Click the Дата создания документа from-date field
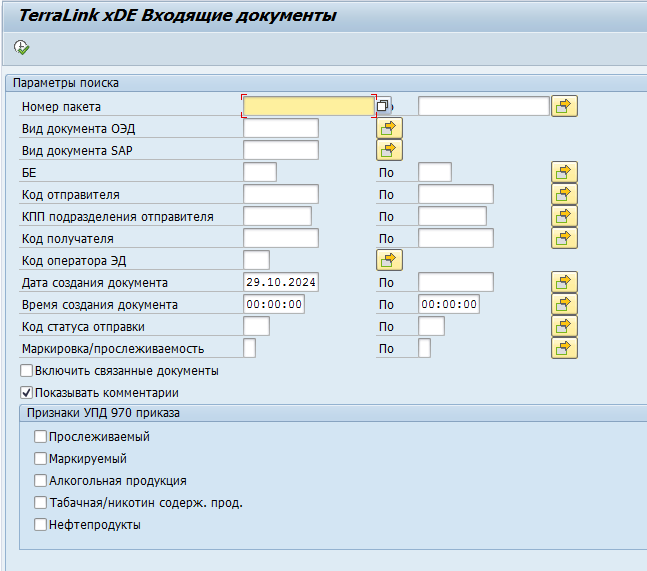 click(x=280, y=283)
